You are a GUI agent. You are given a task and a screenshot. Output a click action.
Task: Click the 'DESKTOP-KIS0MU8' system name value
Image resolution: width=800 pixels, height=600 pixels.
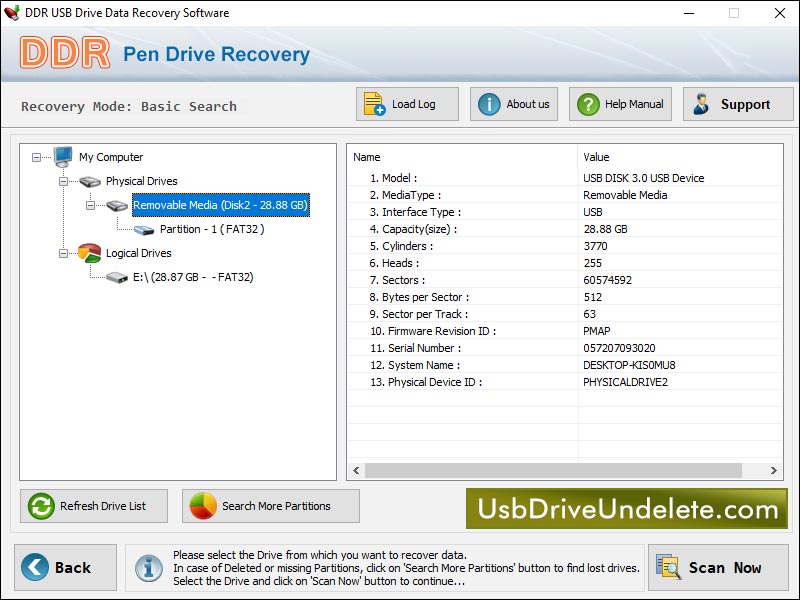629,365
